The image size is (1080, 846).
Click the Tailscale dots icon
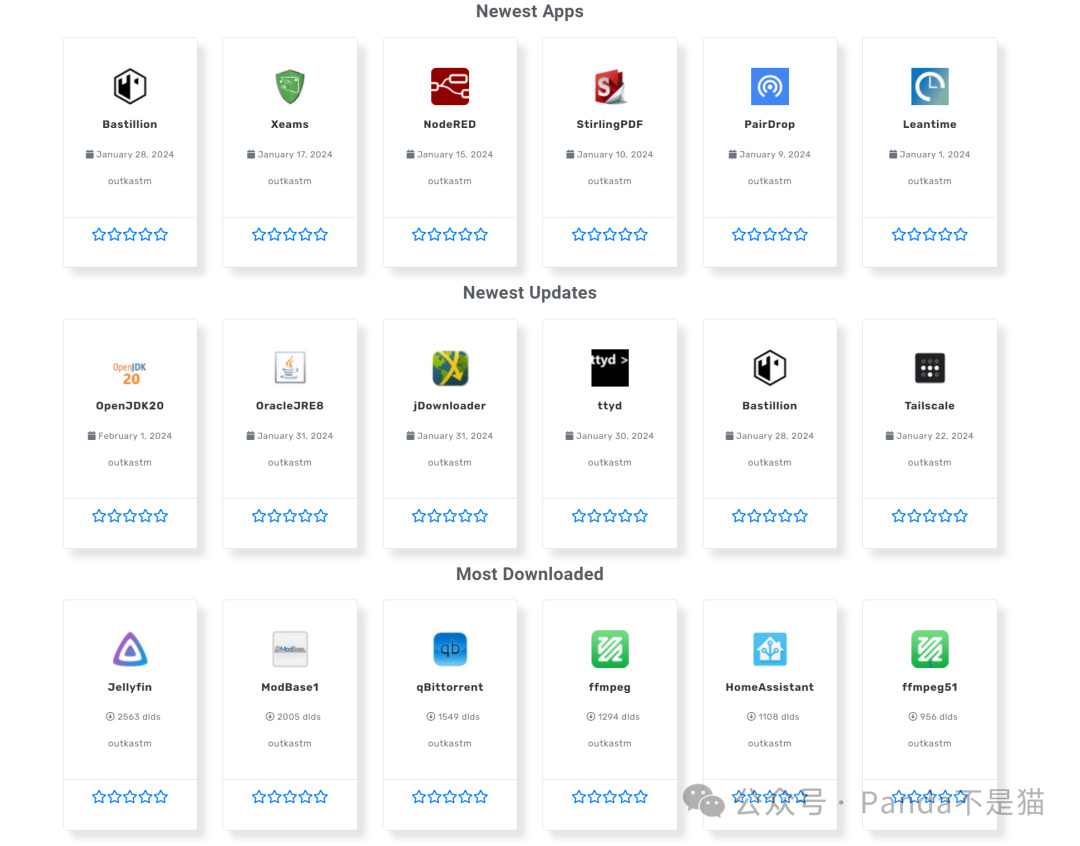point(929,367)
